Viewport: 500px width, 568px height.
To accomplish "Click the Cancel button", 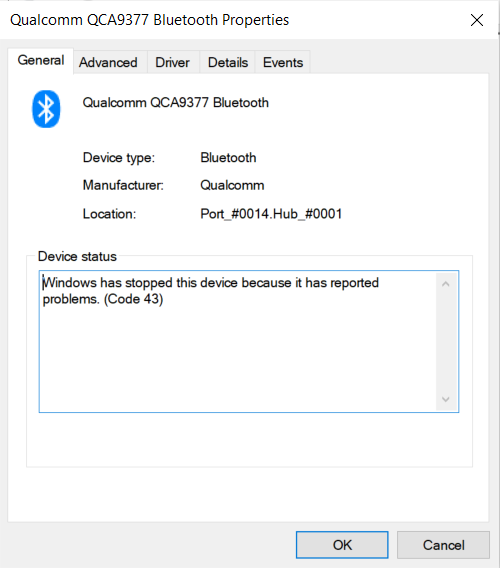I will click(443, 545).
